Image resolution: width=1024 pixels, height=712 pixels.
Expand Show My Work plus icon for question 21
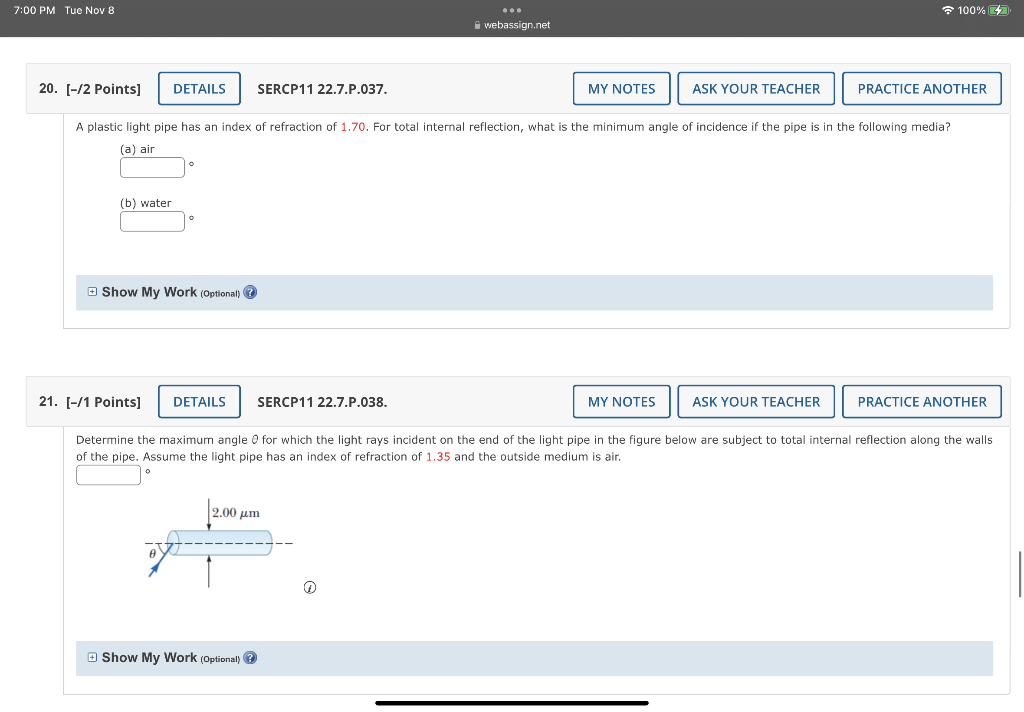(x=92, y=657)
